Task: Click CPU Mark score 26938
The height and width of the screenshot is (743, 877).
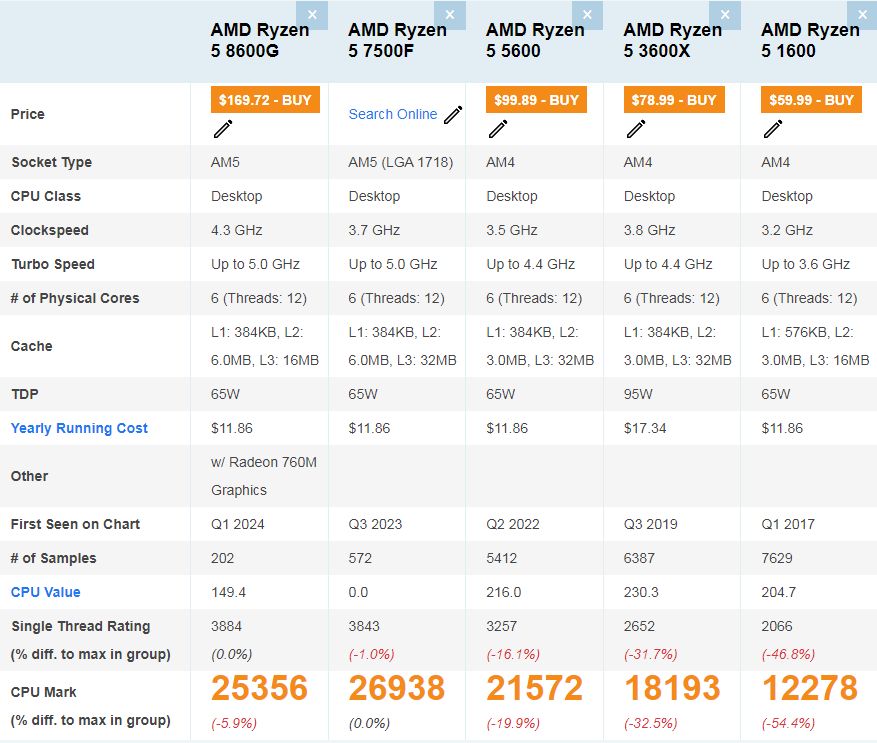Action: 397,688
